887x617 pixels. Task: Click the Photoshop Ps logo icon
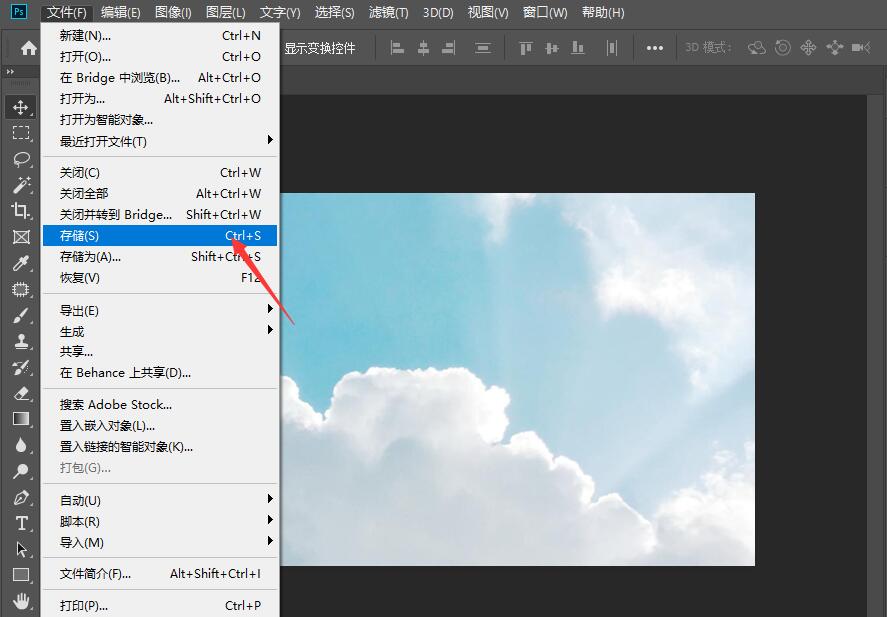pos(19,12)
